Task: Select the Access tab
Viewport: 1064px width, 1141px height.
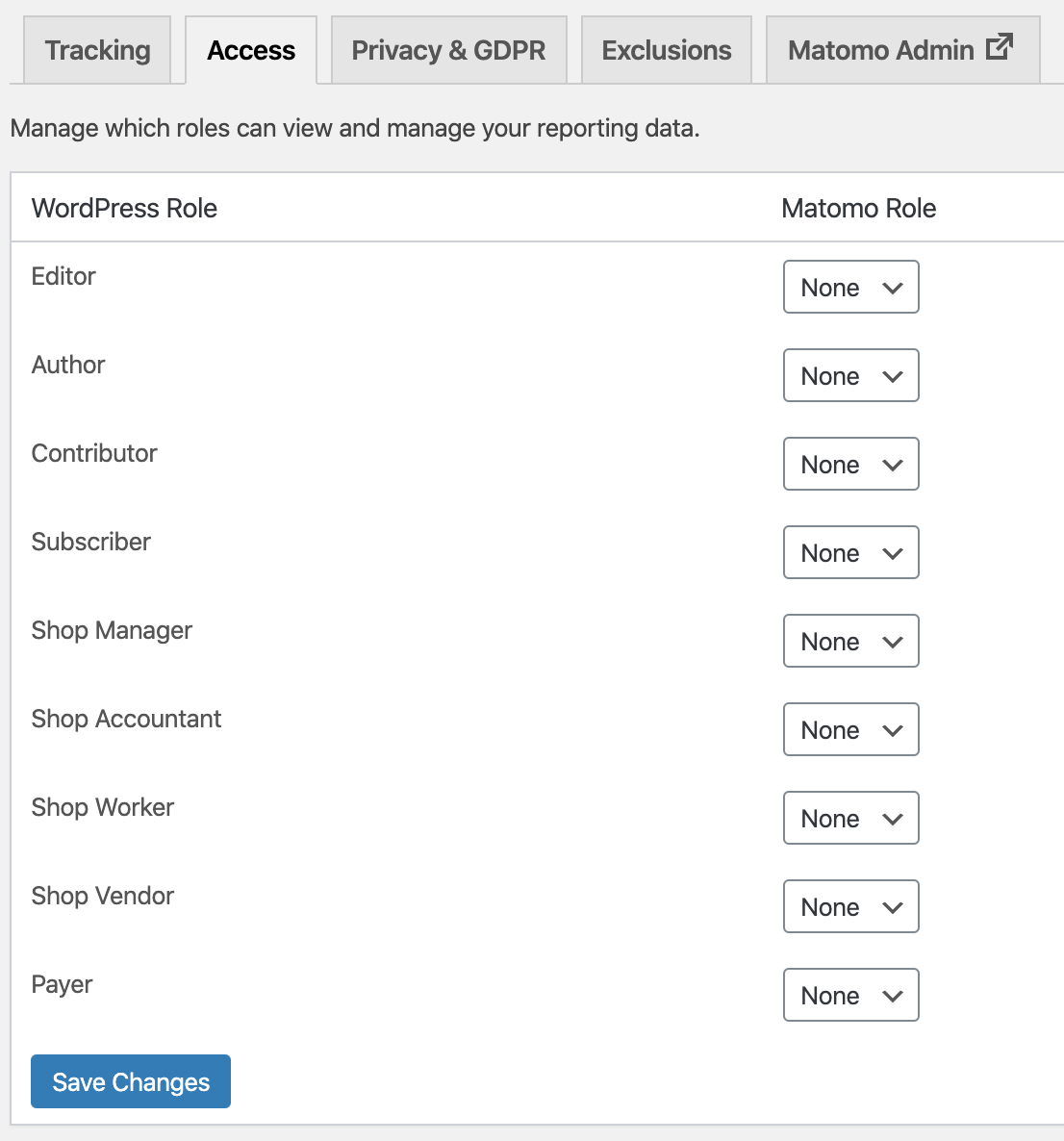Action: click(x=251, y=50)
